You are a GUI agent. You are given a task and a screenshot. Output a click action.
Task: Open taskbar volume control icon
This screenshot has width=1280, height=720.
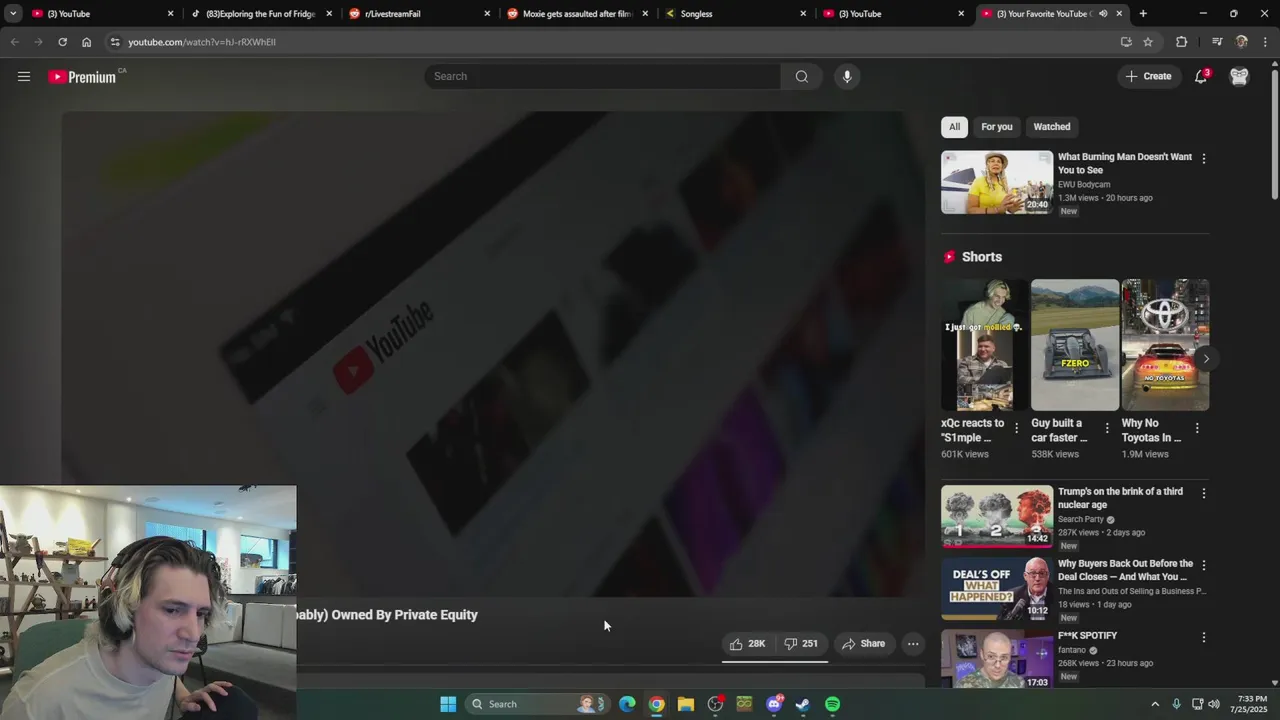[x=1214, y=704]
